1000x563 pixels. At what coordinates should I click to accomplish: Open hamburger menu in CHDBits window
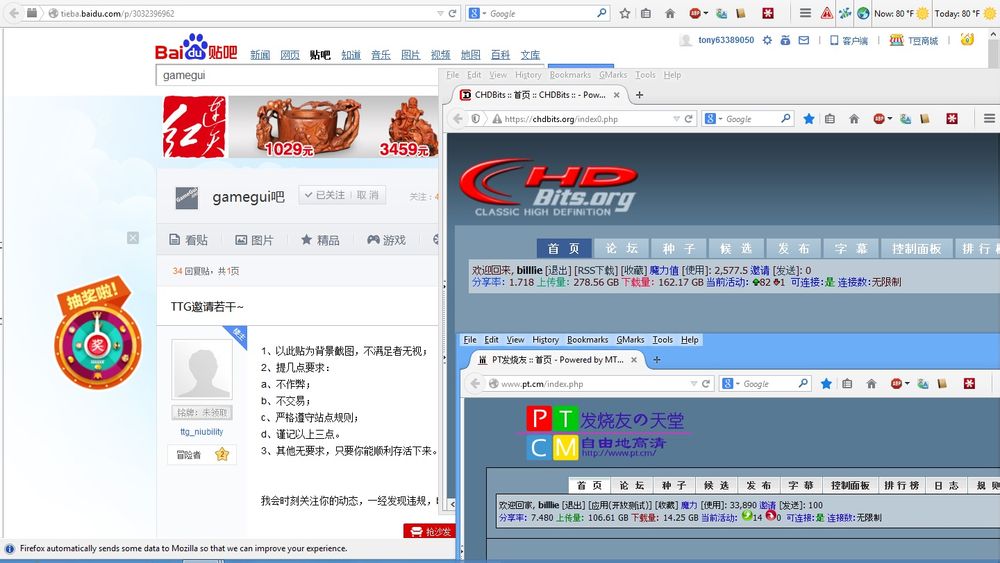pyautogui.click(x=989, y=119)
